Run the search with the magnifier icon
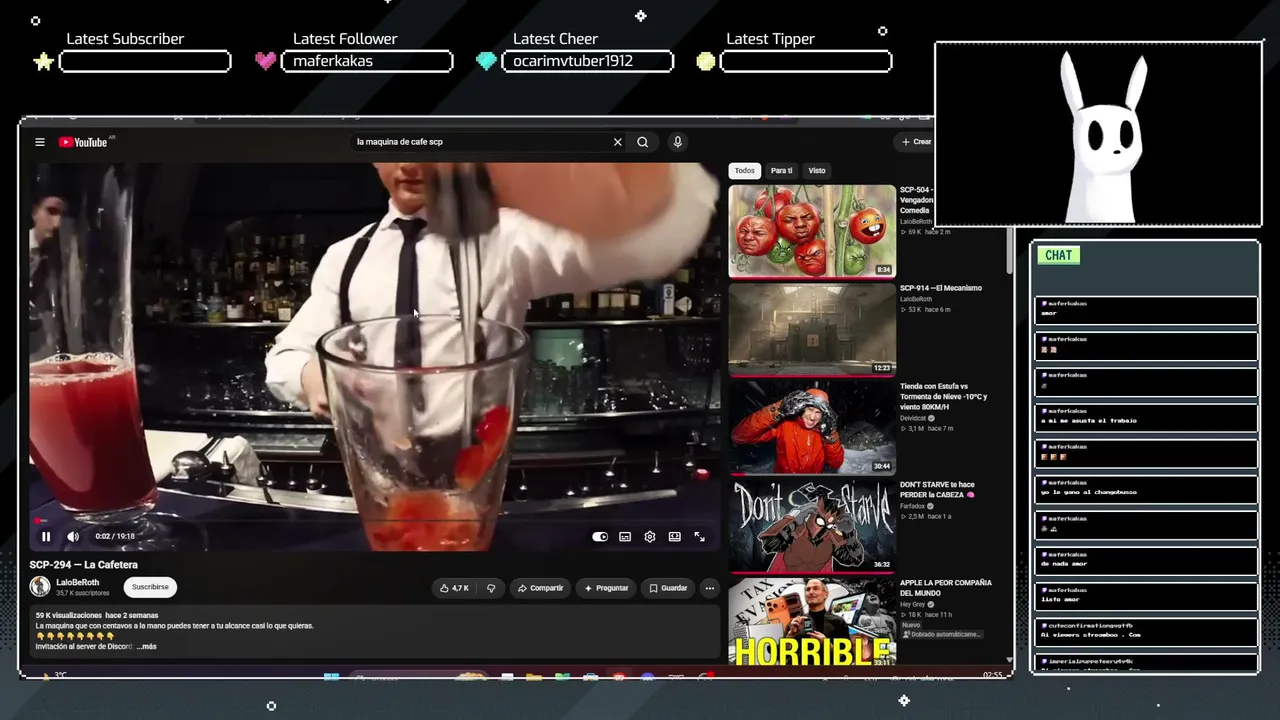This screenshot has width=1280, height=720. [x=643, y=142]
